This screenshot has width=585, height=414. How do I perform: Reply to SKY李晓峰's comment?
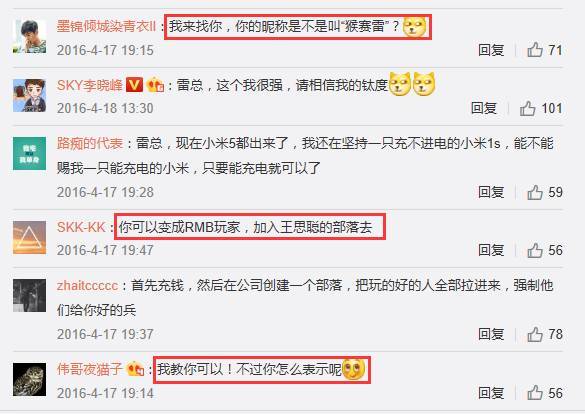pos(484,108)
